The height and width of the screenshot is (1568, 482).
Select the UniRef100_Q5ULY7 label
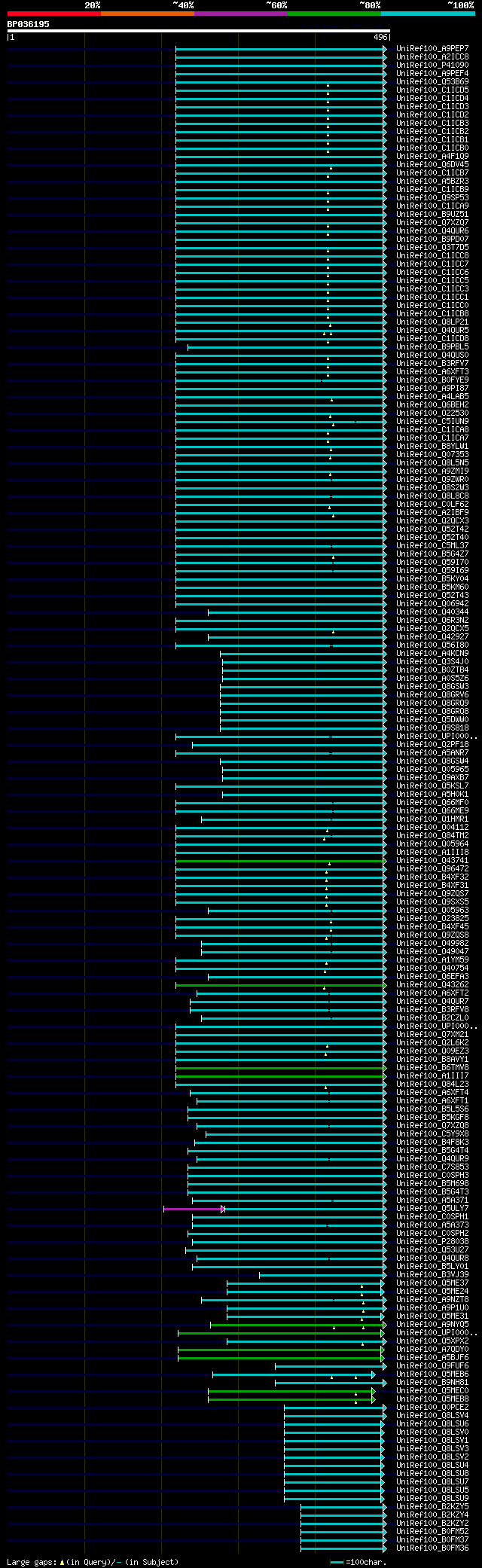tap(432, 1208)
